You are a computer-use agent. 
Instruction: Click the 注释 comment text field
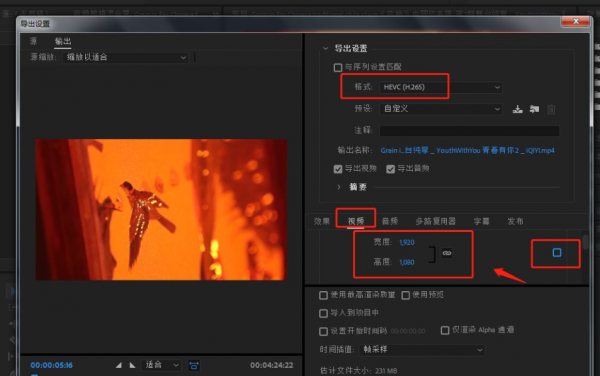469,131
